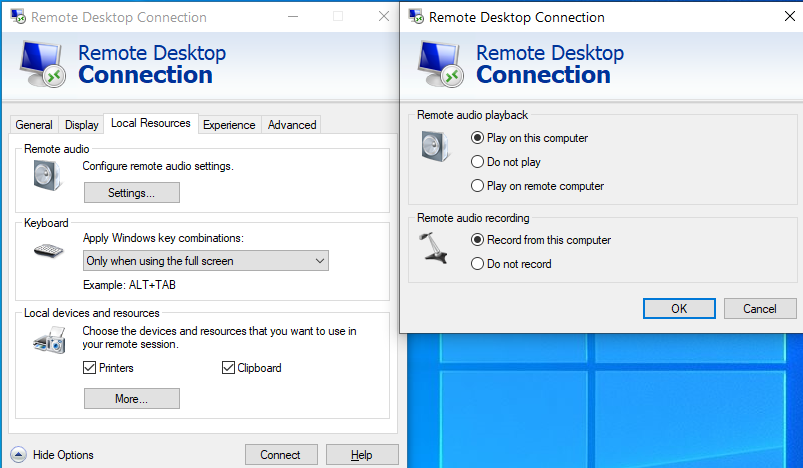Click the microphone icon for audio recording
The width and height of the screenshot is (803, 468).
[x=433, y=248]
